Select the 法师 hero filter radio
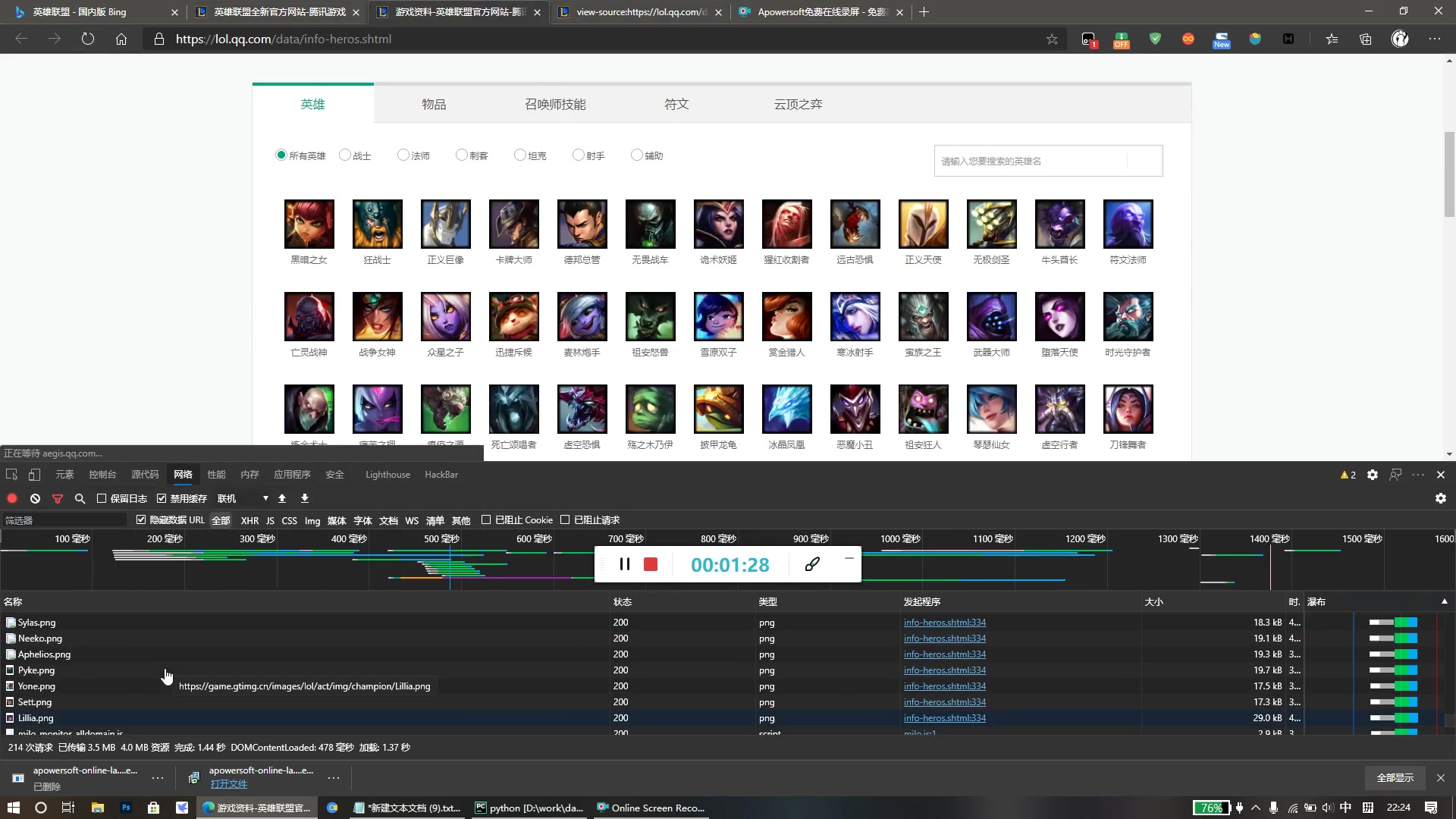This screenshot has height=819, width=1456. point(403,155)
